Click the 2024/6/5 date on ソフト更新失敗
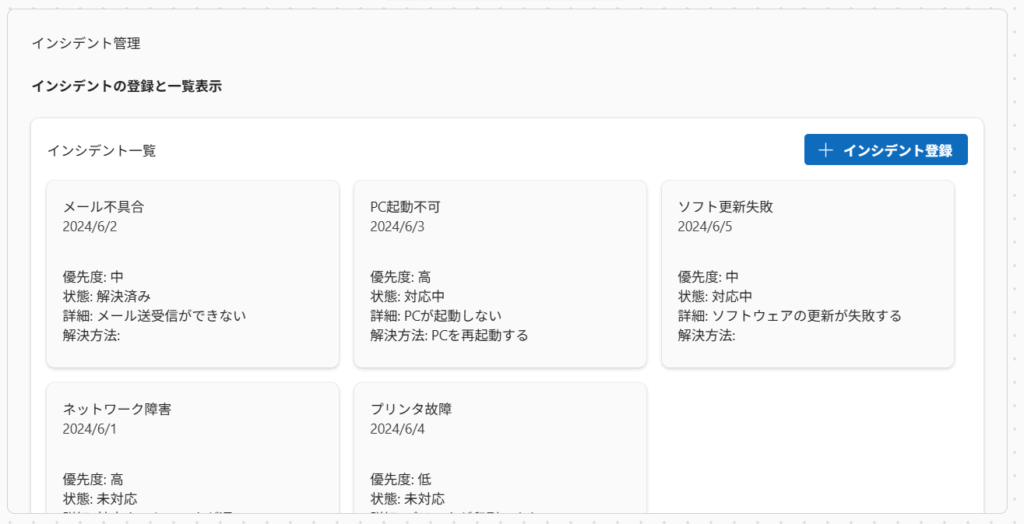The width and height of the screenshot is (1024, 524). point(705,226)
